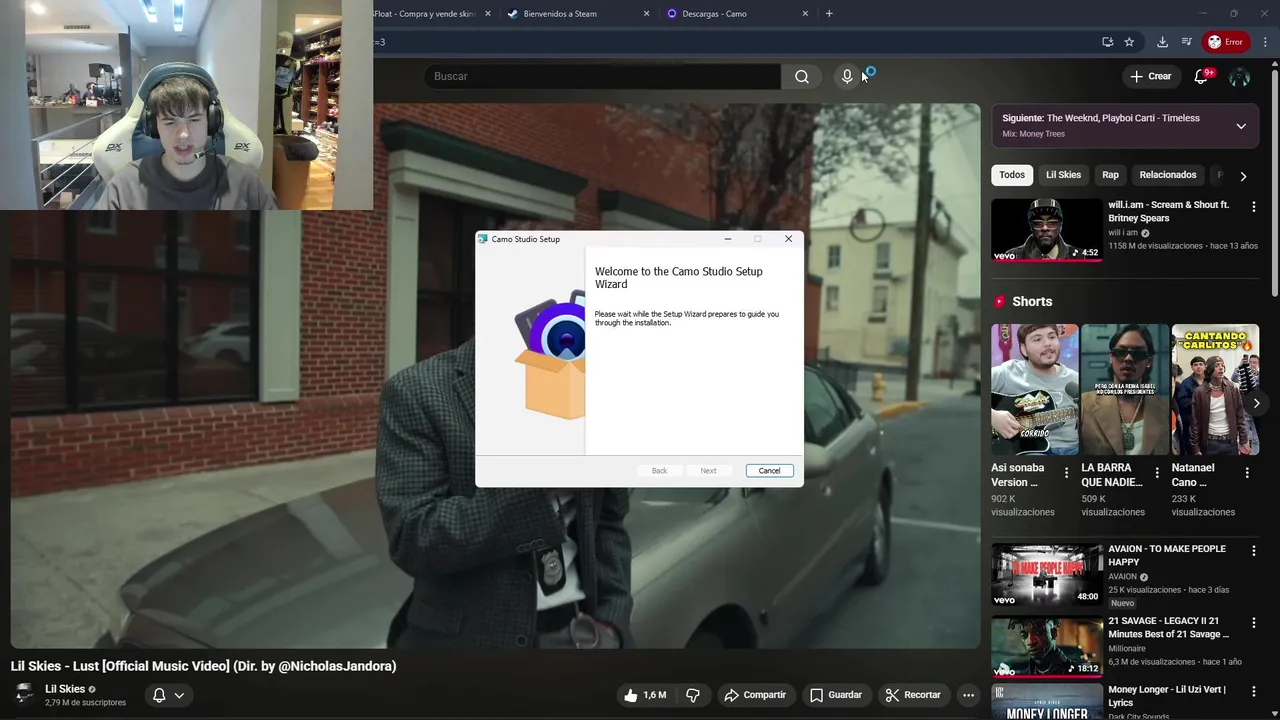1280x720 pixels.
Task: Open options for Money Longer lyrics video
Action: [x=1253, y=691]
